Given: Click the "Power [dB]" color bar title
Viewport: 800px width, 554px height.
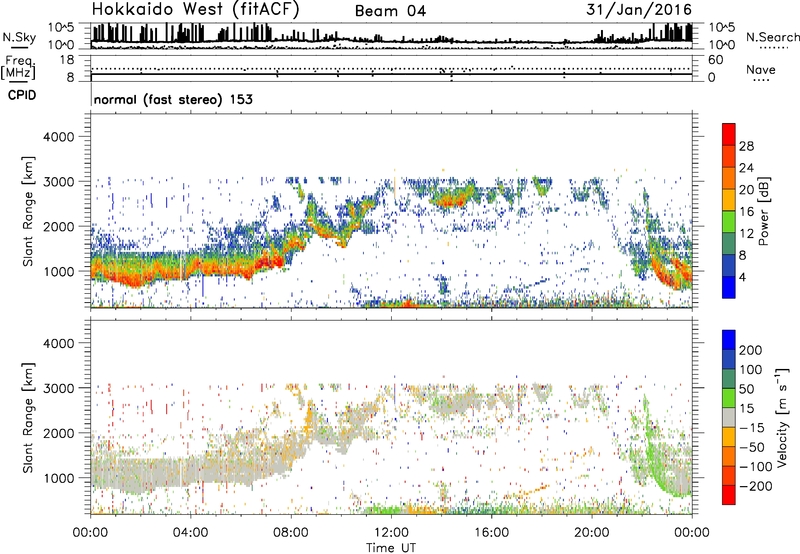Looking at the screenshot, I should coord(763,211).
